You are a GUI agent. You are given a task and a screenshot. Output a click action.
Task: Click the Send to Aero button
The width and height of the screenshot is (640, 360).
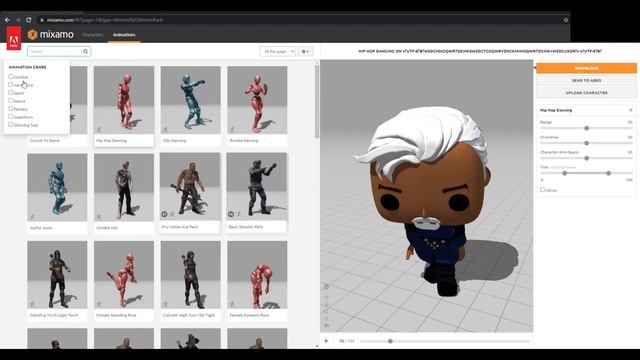coord(586,80)
